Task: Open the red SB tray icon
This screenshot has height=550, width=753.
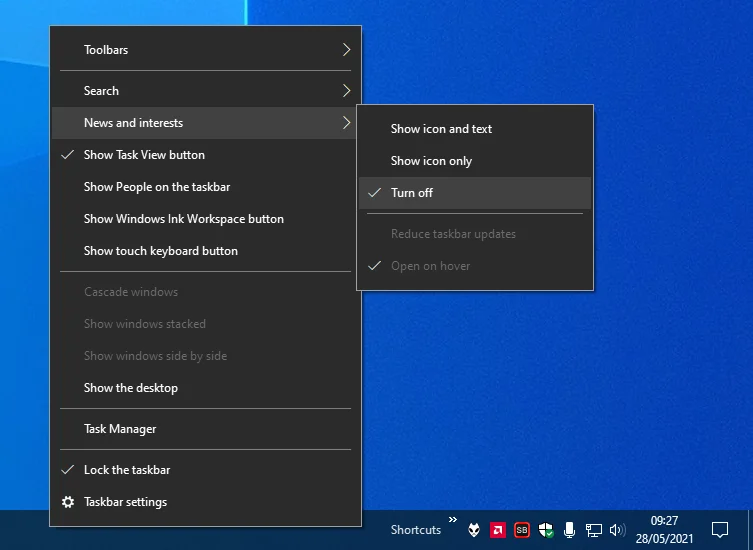Action: (522, 530)
